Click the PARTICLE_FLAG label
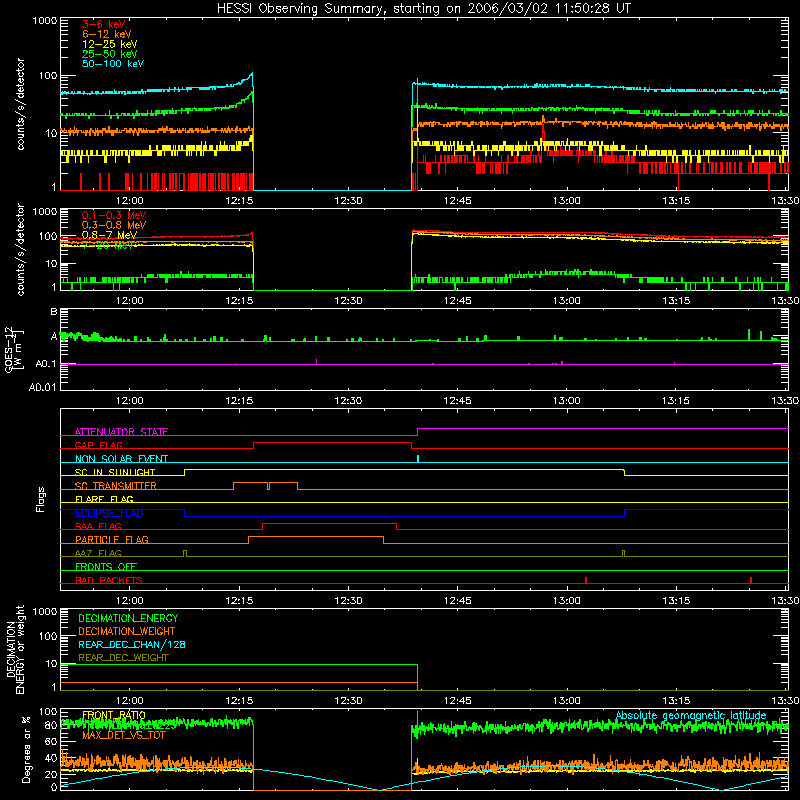 point(112,540)
